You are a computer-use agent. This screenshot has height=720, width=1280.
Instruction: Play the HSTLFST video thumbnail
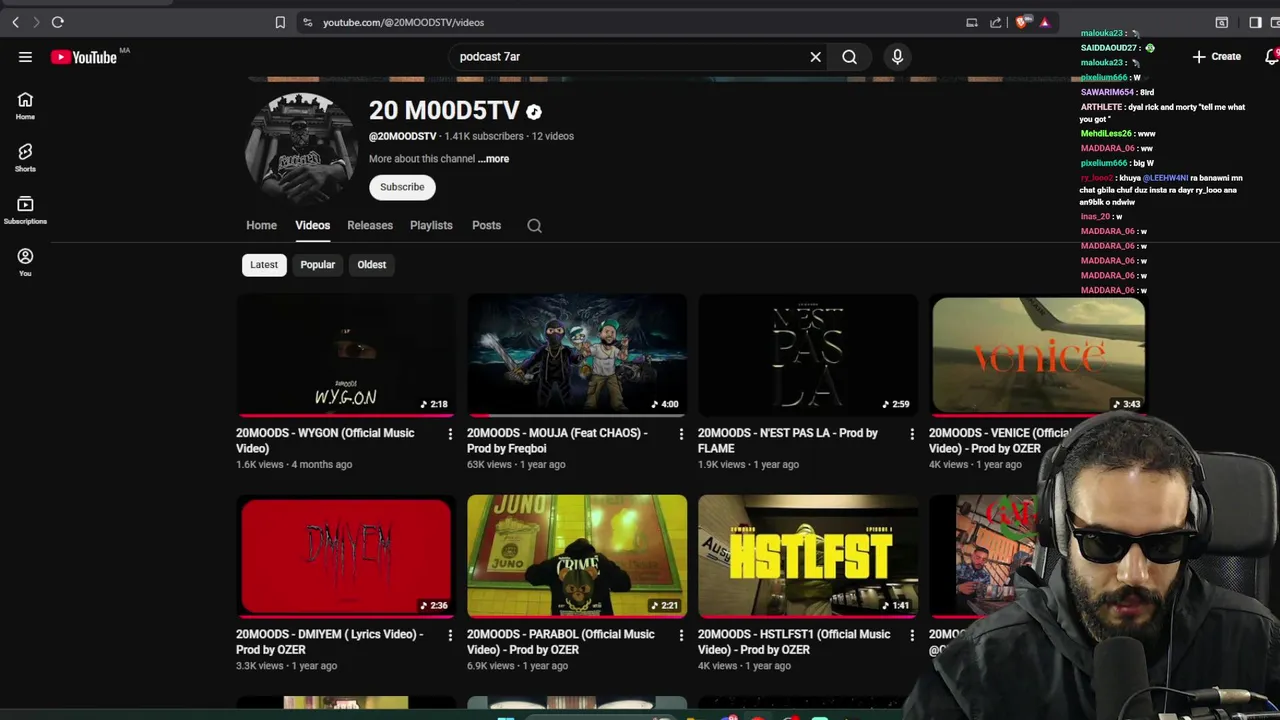coord(808,556)
